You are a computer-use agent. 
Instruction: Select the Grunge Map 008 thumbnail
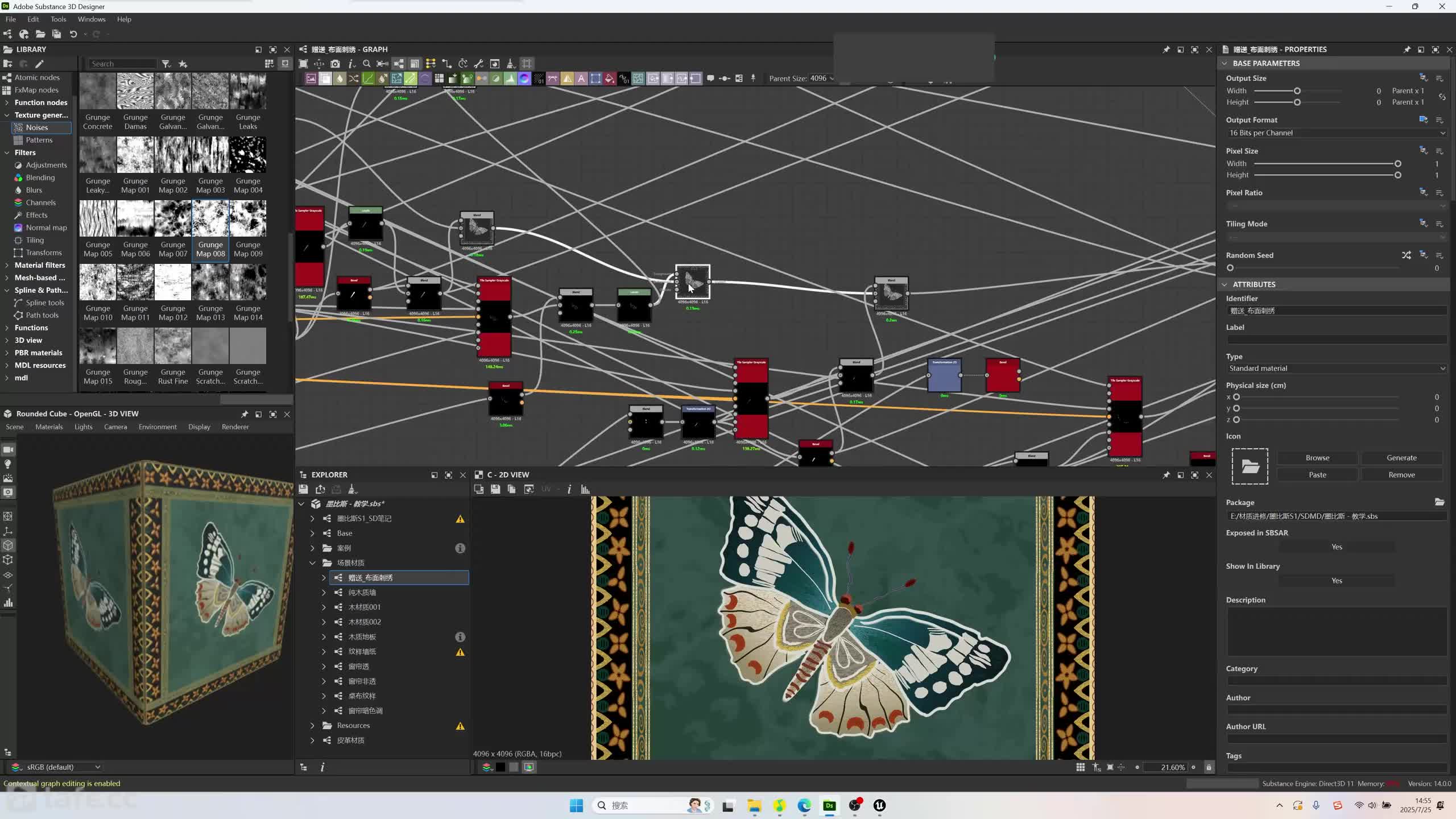click(210, 229)
